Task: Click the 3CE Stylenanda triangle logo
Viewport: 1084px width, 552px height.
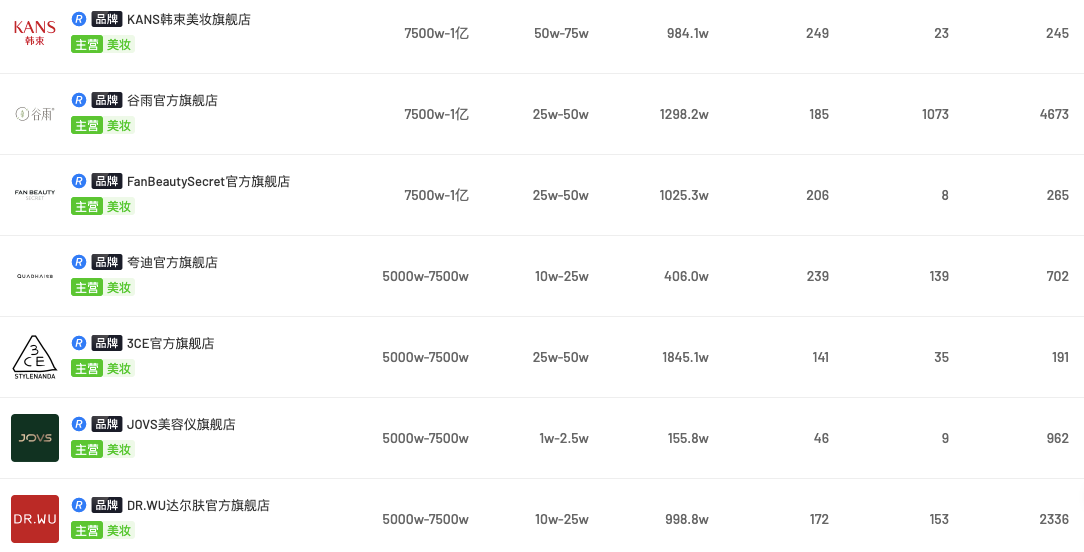Action: tap(35, 357)
